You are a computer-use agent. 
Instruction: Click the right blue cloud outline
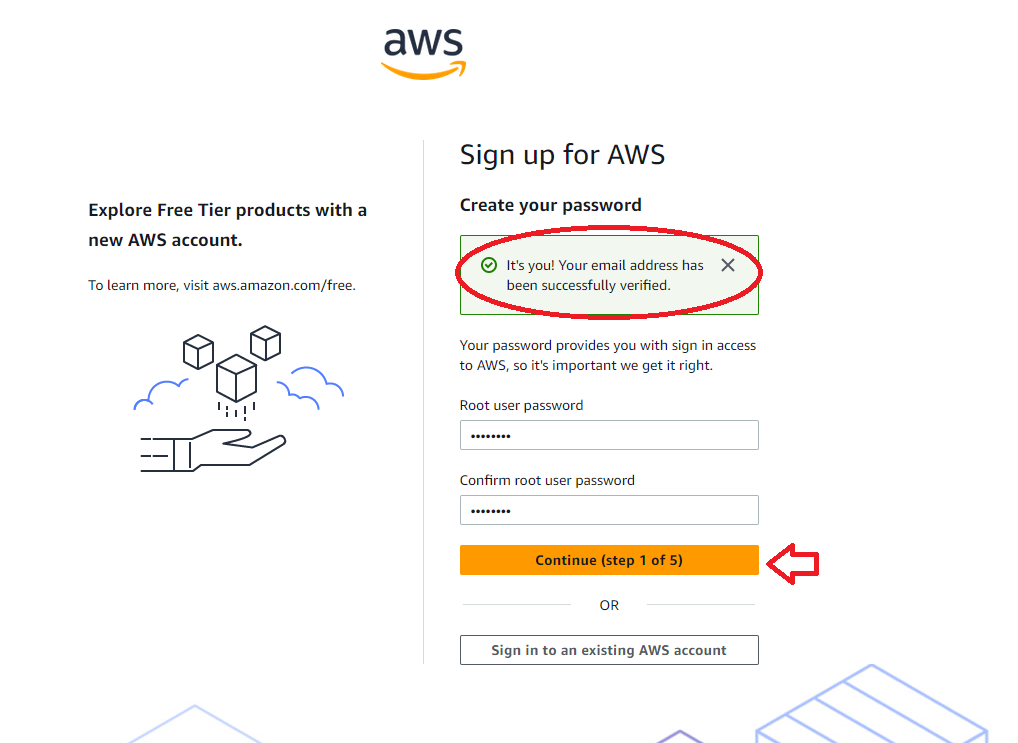tap(310, 388)
